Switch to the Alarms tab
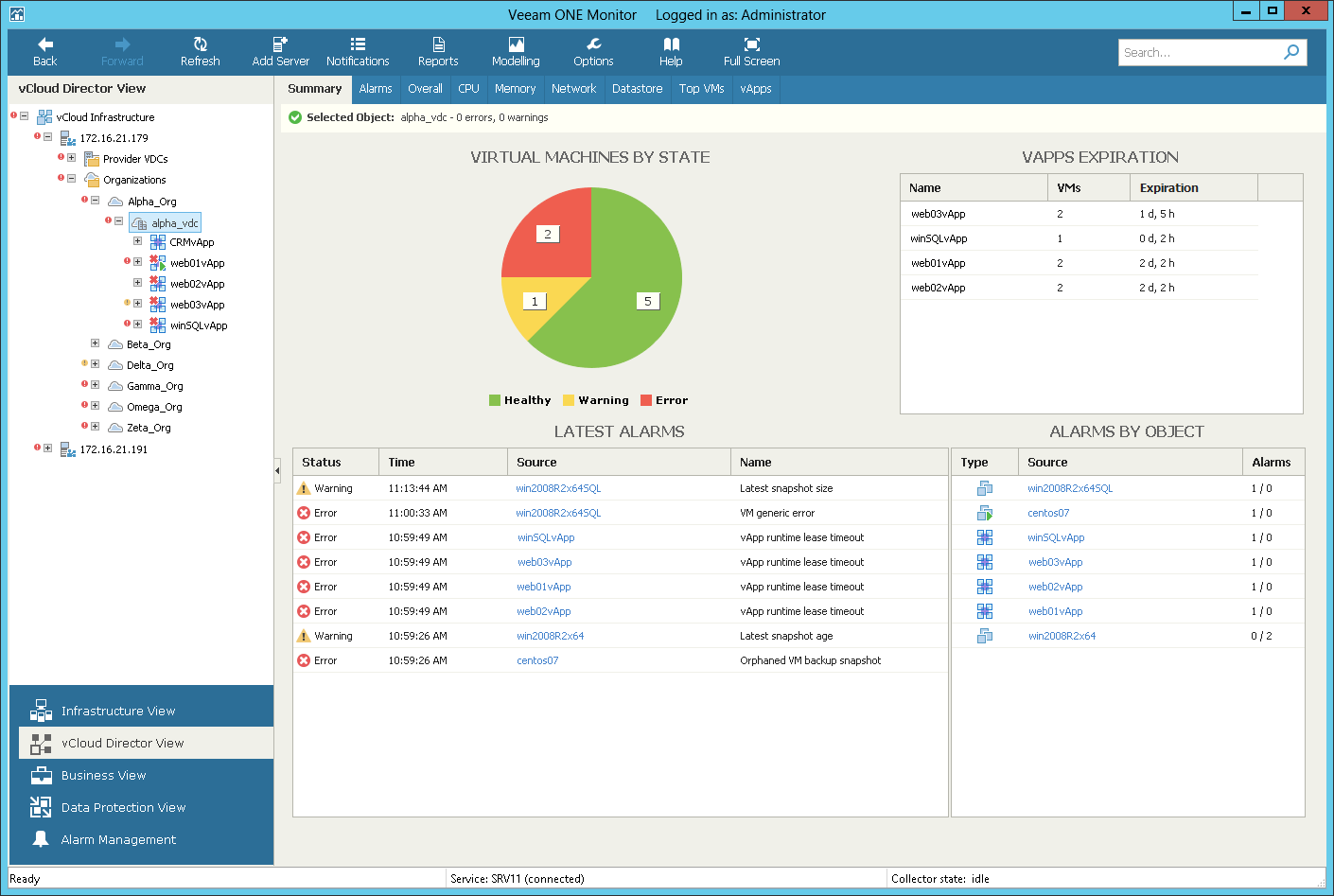Screen dimensions: 1334x896 click(x=376, y=89)
